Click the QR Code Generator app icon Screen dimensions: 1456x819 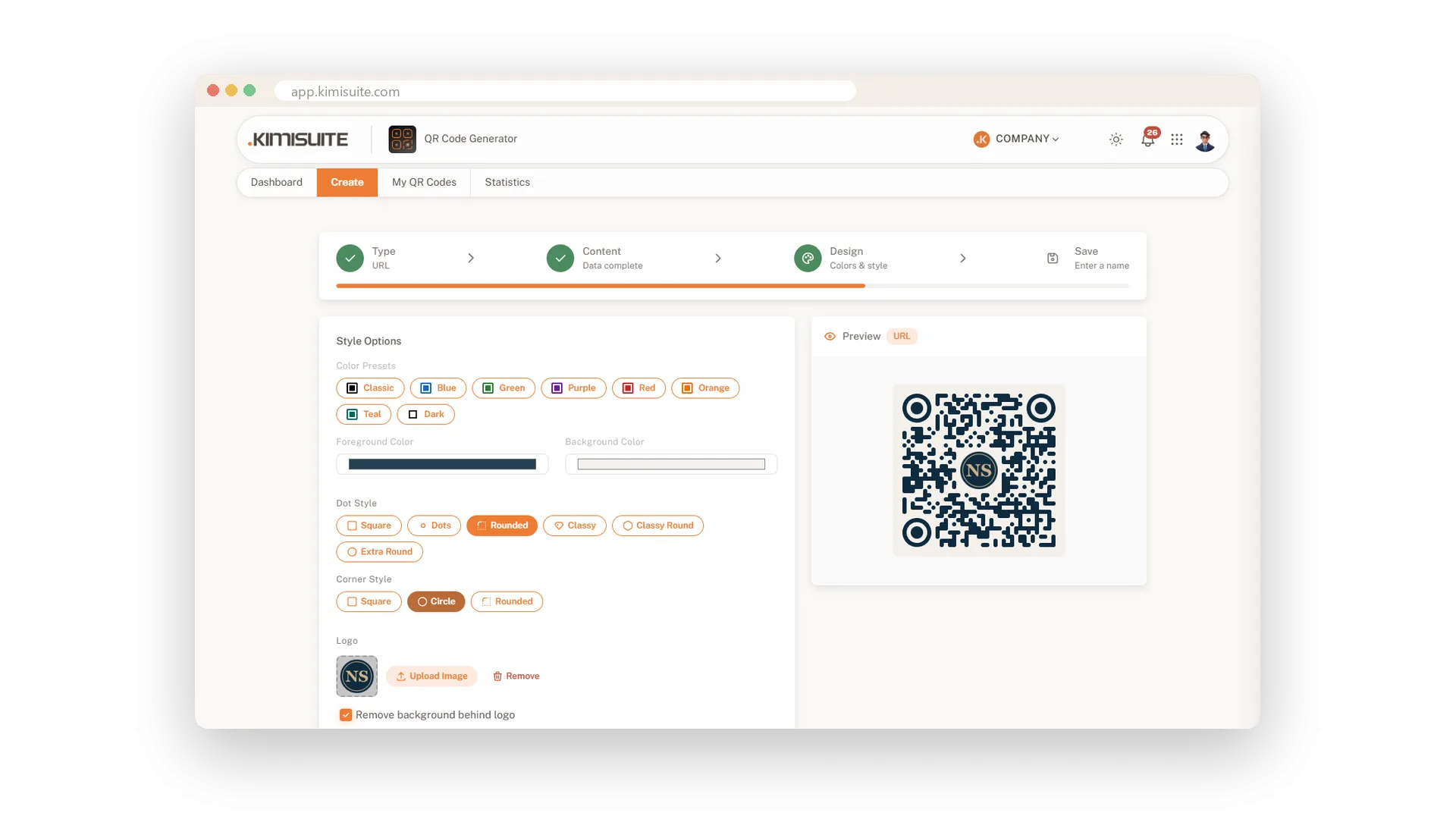pos(402,139)
